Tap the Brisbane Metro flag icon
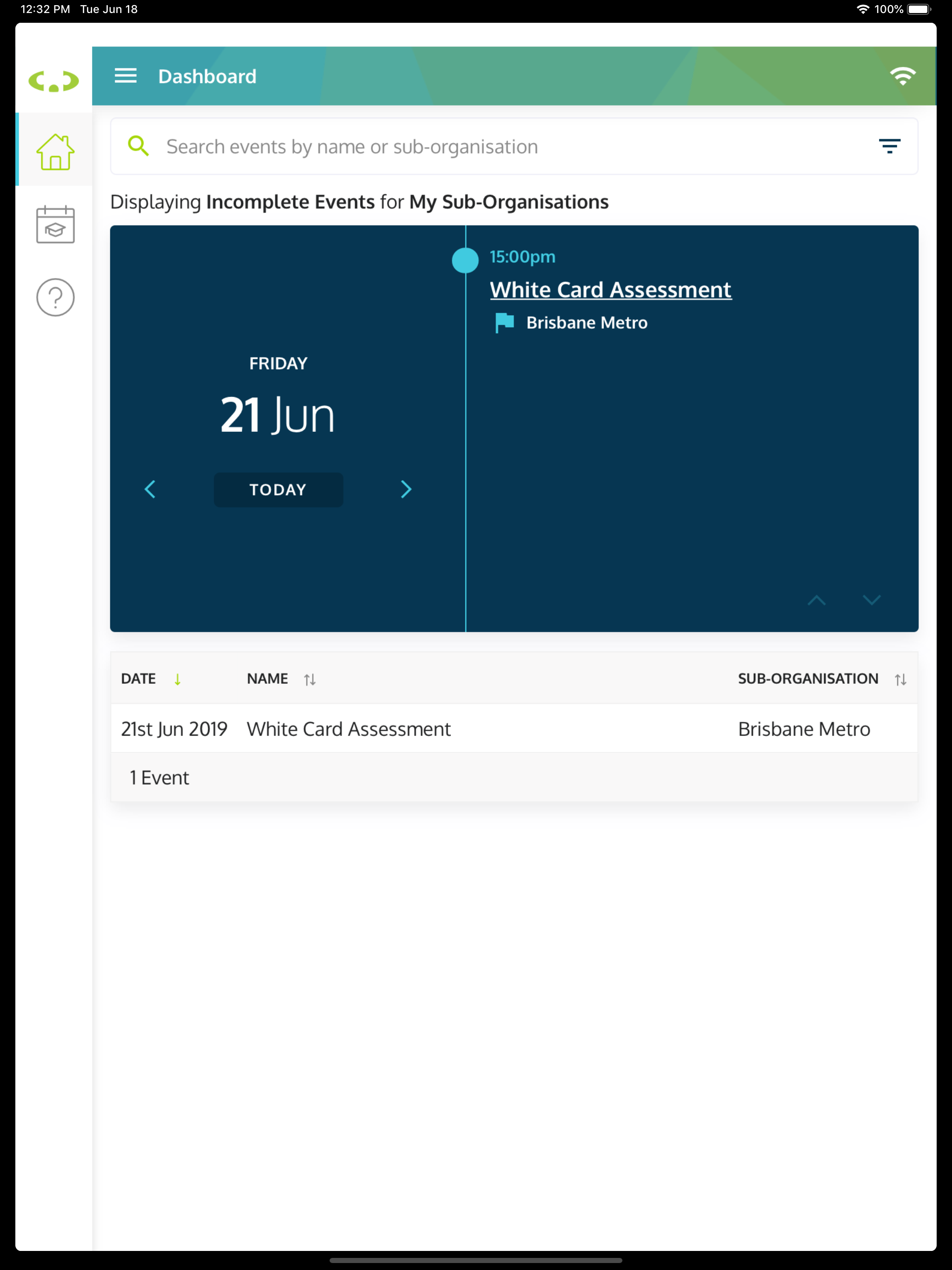The width and height of the screenshot is (952, 1270). point(504,323)
